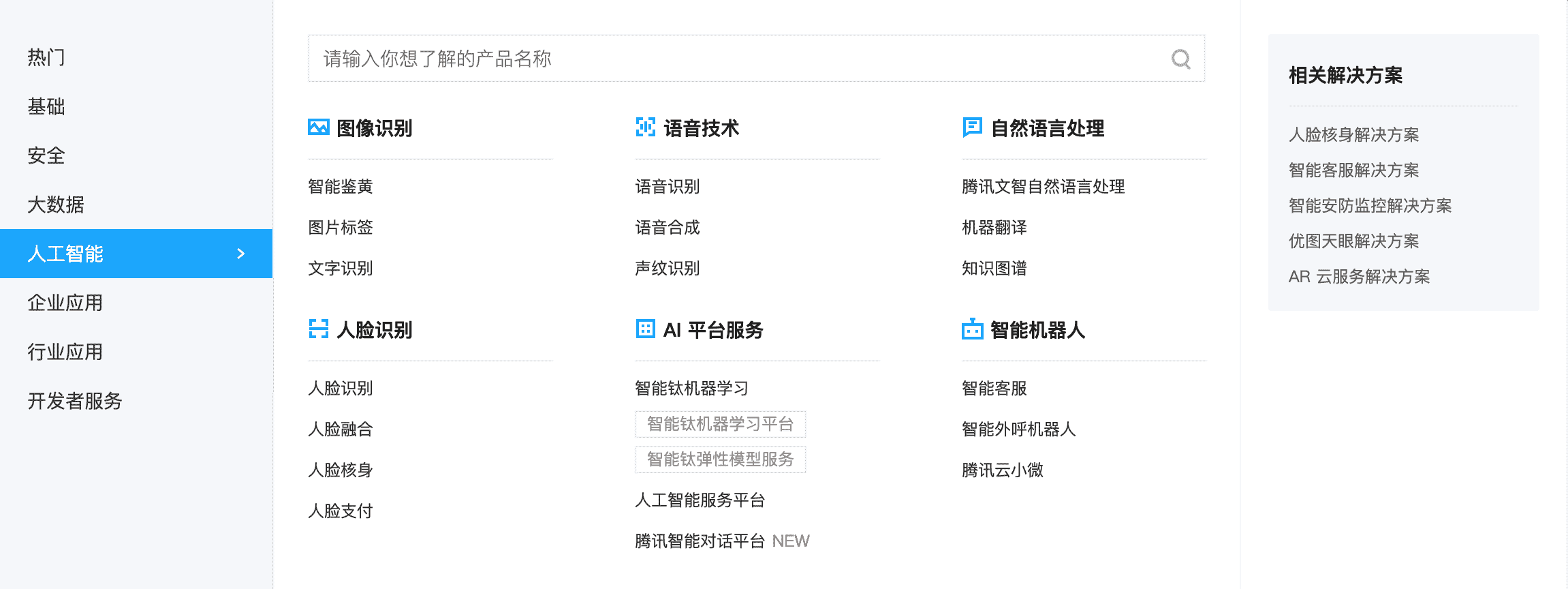Select the 智能钛机器学习平台 sub-item
Screen dimensions: 1568x589
tap(720, 424)
